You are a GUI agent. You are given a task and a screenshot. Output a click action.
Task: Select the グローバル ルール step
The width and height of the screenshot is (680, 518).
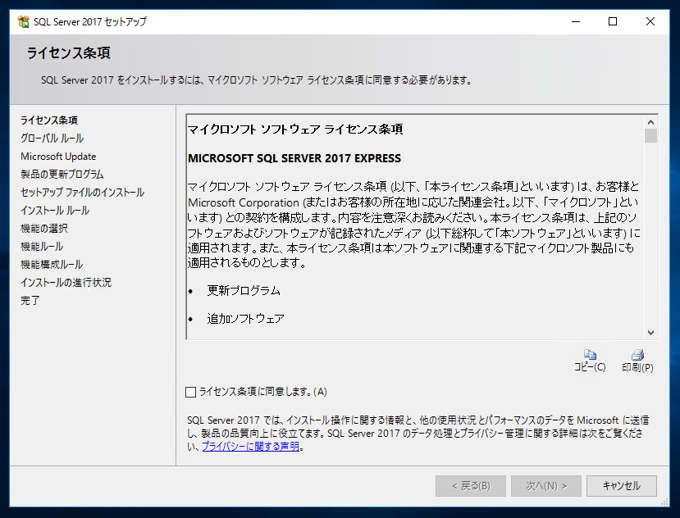click(x=52, y=138)
